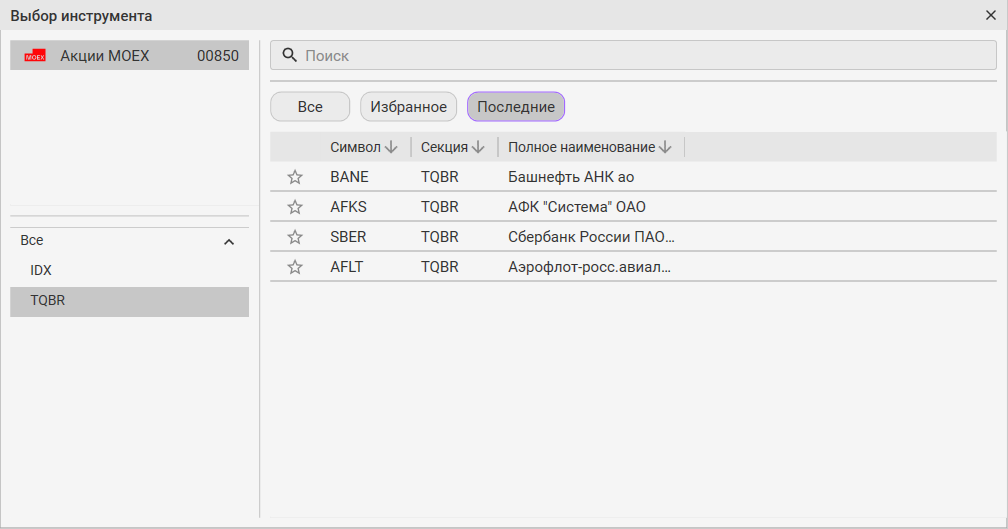Viewport: 1008px width, 529px height.
Task: Sort by the Секция column arrow
Action: click(x=478, y=147)
